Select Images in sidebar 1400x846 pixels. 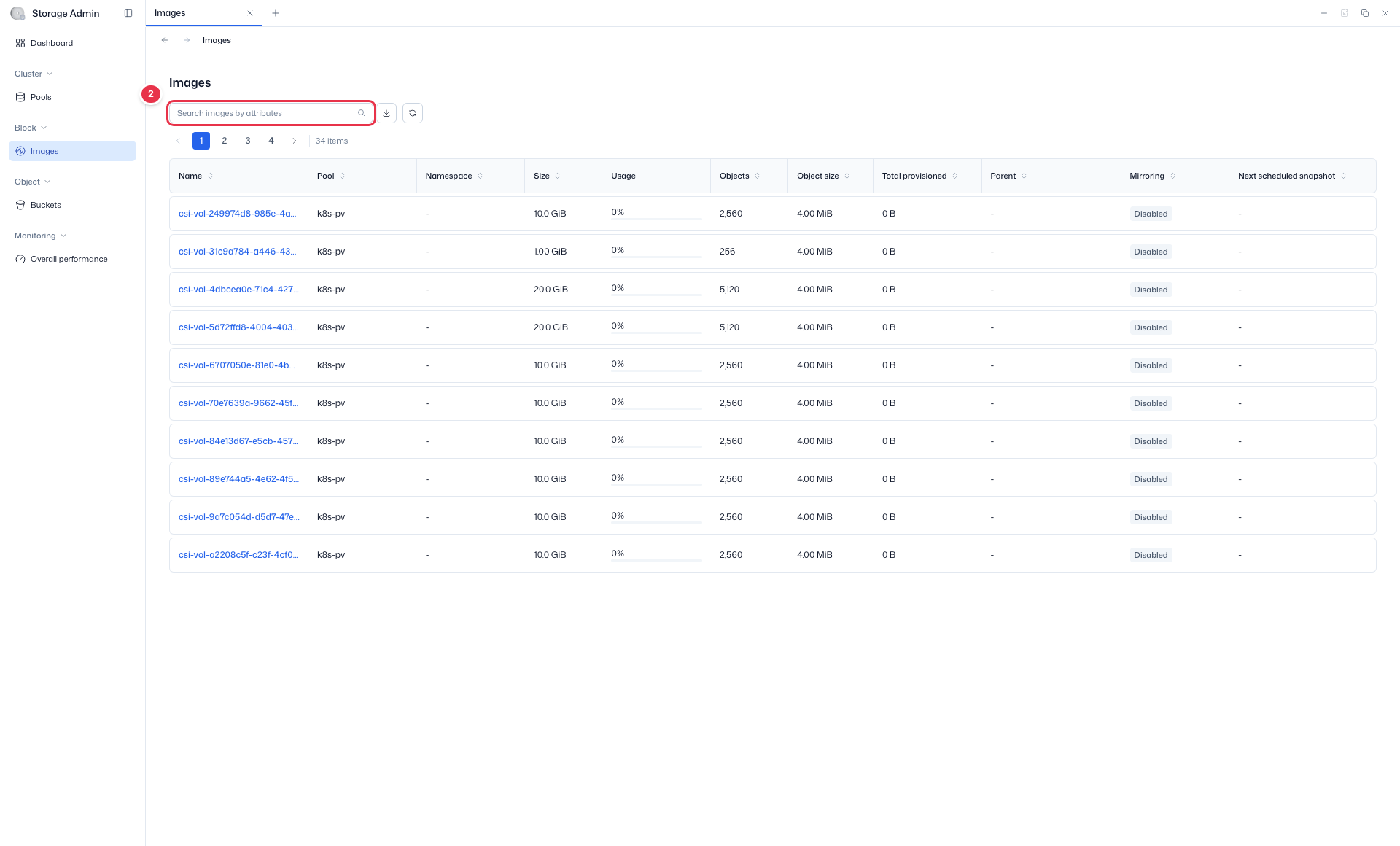(72, 151)
